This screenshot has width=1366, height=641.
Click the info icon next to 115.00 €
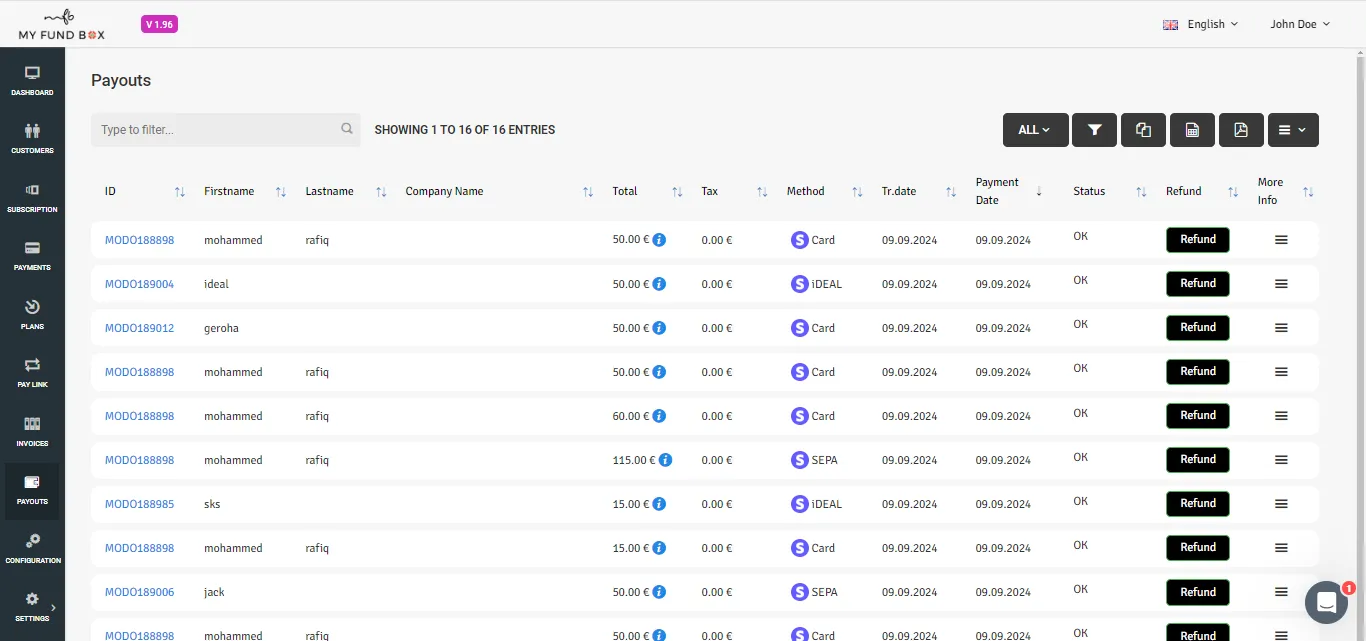coord(666,460)
